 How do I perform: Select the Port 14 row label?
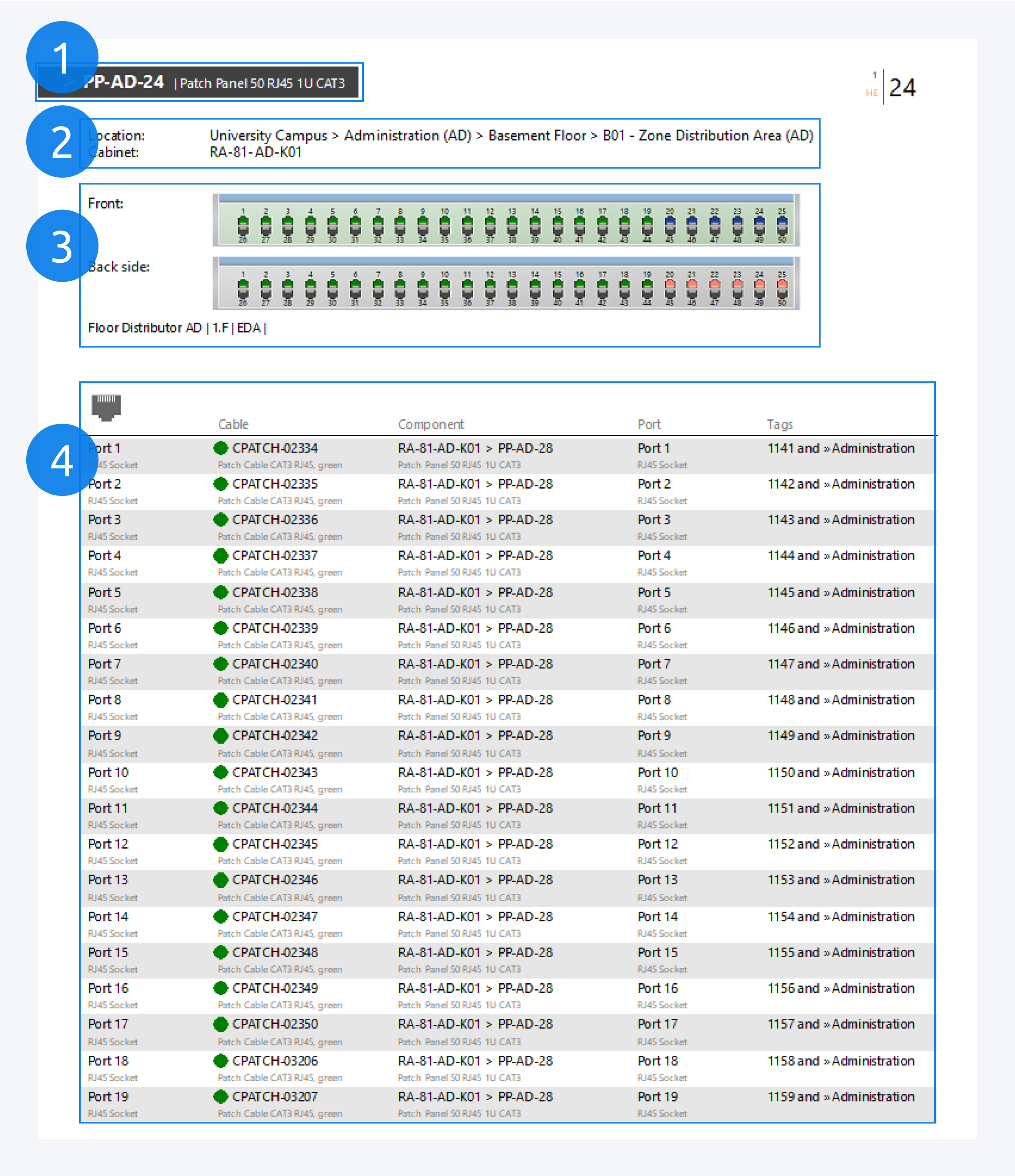(108, 916)
